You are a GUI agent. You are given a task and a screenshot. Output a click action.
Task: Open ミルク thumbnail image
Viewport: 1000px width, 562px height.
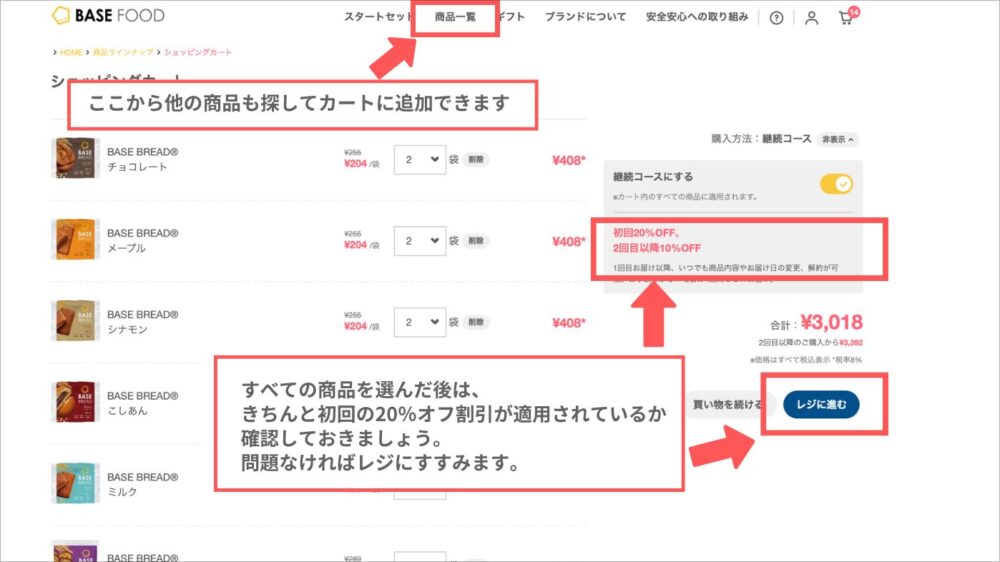coord(75,483)
